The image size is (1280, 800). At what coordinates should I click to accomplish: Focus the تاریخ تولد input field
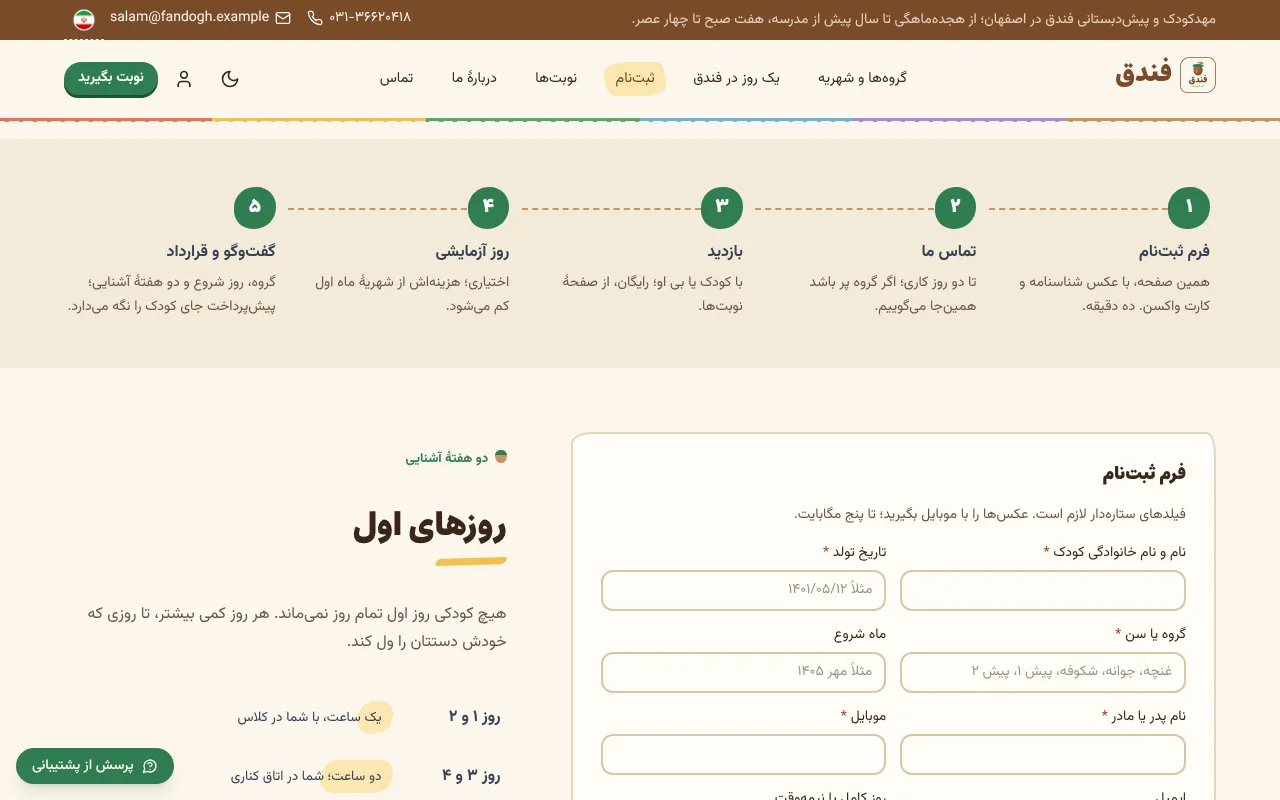click(743, 590)
